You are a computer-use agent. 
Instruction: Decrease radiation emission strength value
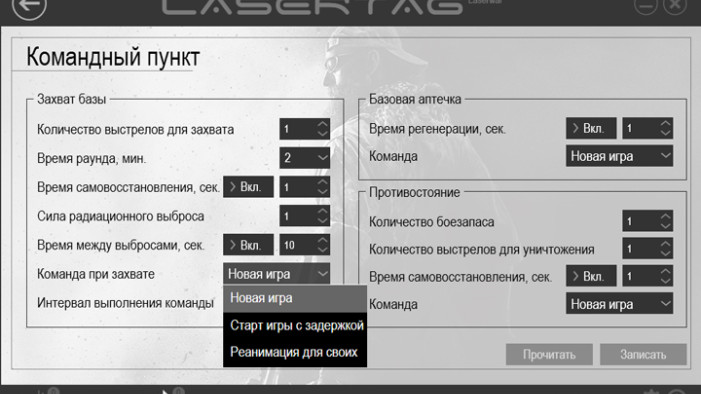[322, 220]
